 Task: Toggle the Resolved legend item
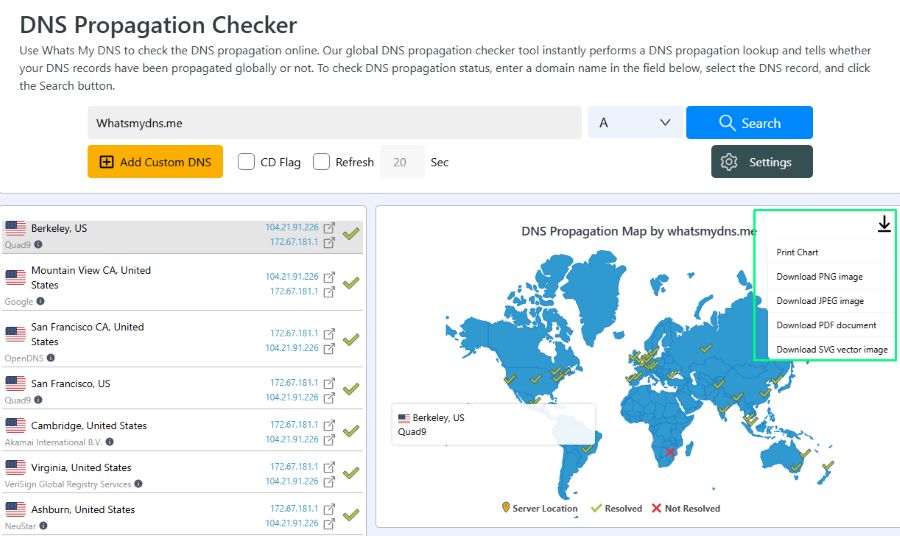click(616, 508)
